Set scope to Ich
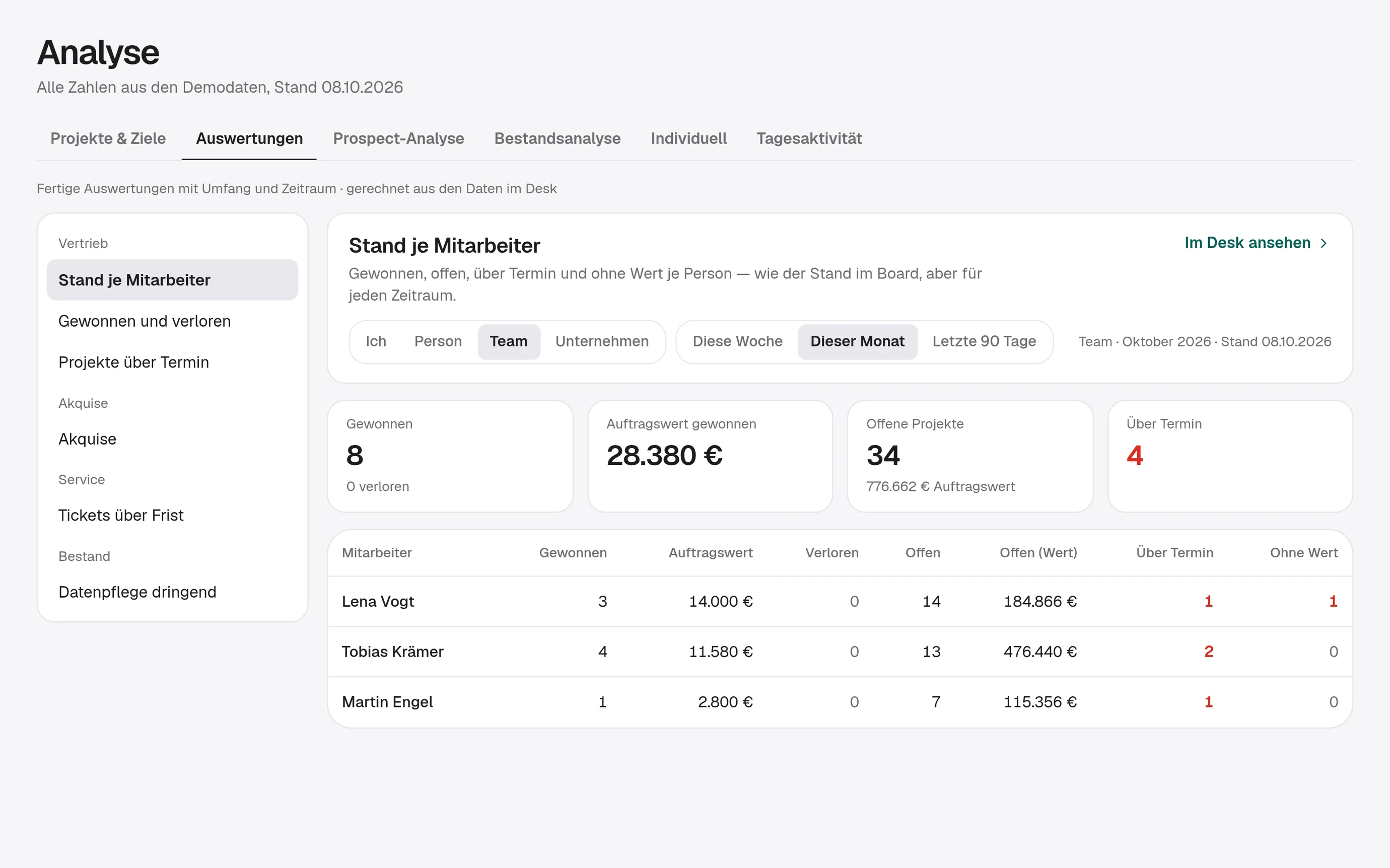 [x=376, y=341]
